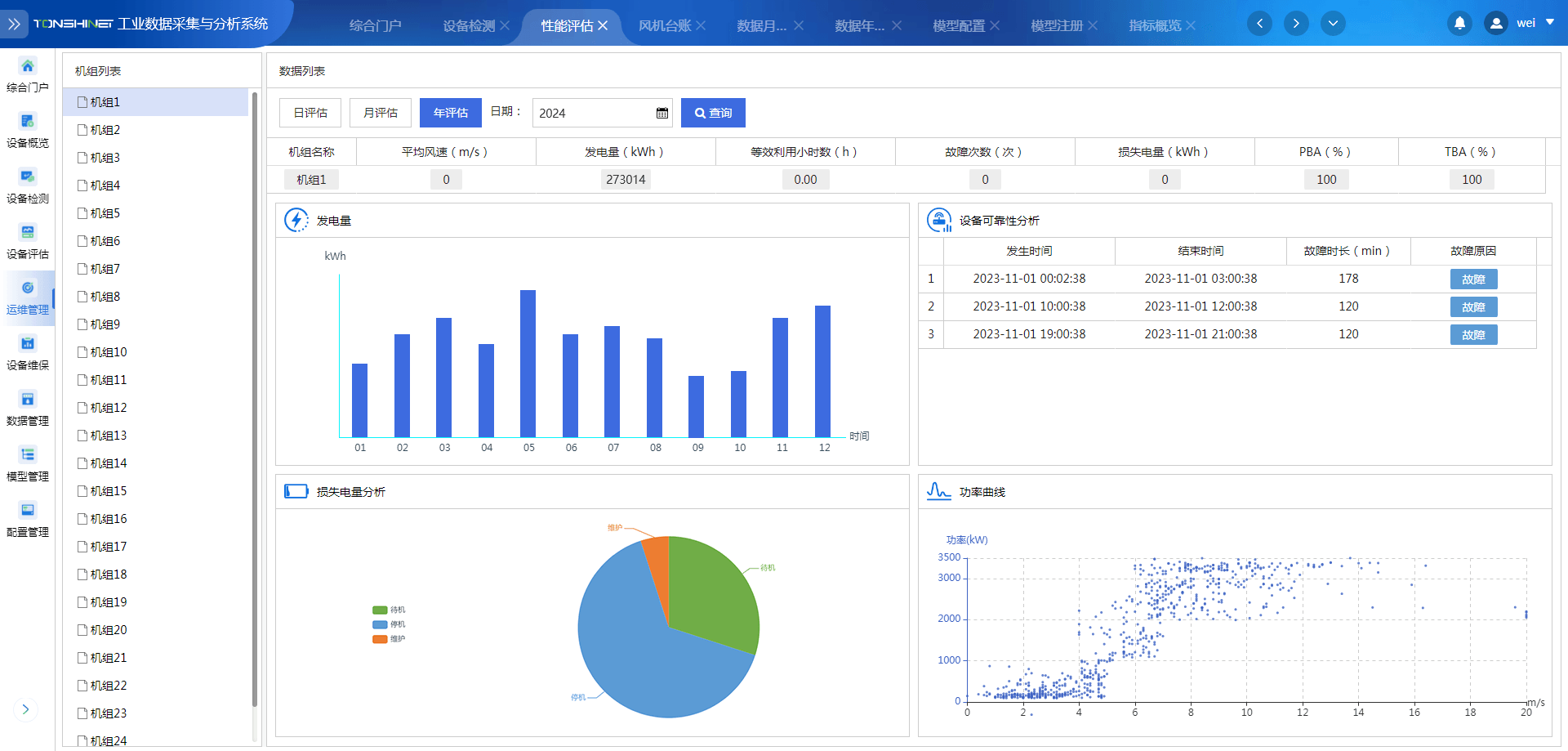1568x751 pixels.
Task: Click the 待机 green legend swatch
Action: [380, 610]
